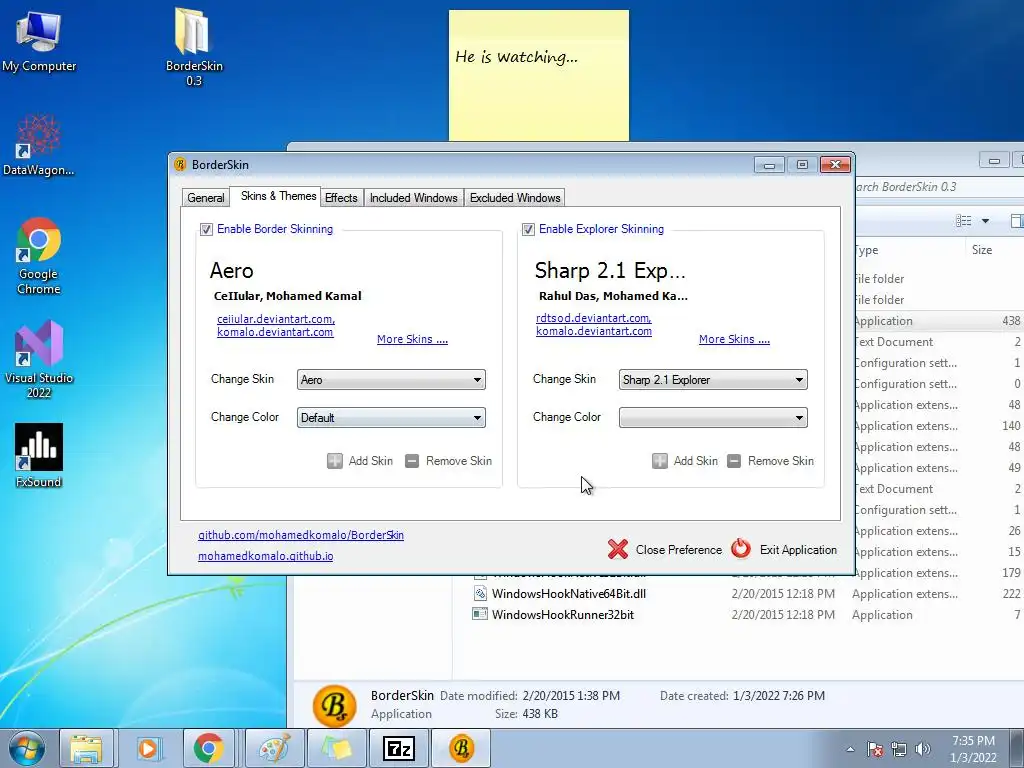Select WindowsHookRunner32bit file in Explorer
The width and height of the screenshot is (1024, 768).
click(562, 615)
